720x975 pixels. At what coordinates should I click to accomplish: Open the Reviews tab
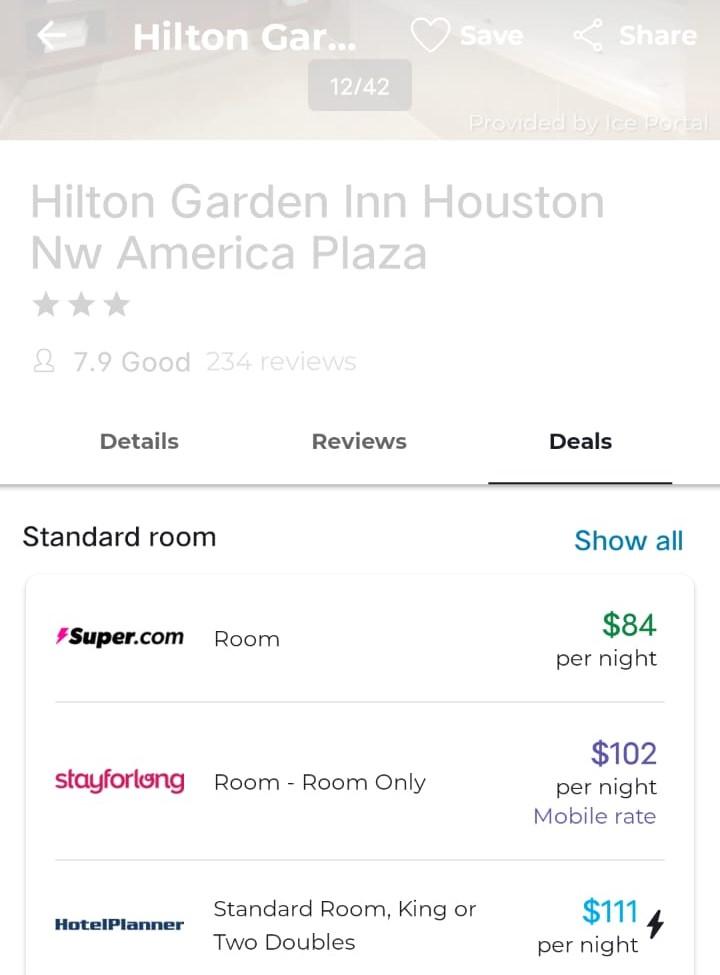359,441
